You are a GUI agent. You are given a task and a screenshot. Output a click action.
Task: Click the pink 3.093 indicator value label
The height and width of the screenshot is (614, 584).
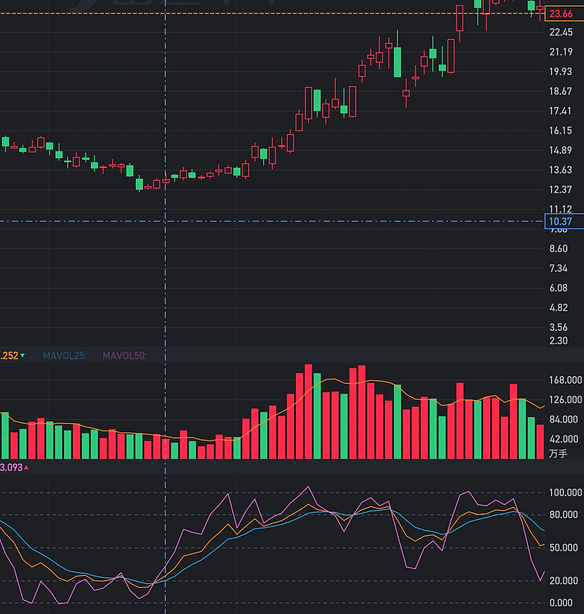(x=11, y=468)
